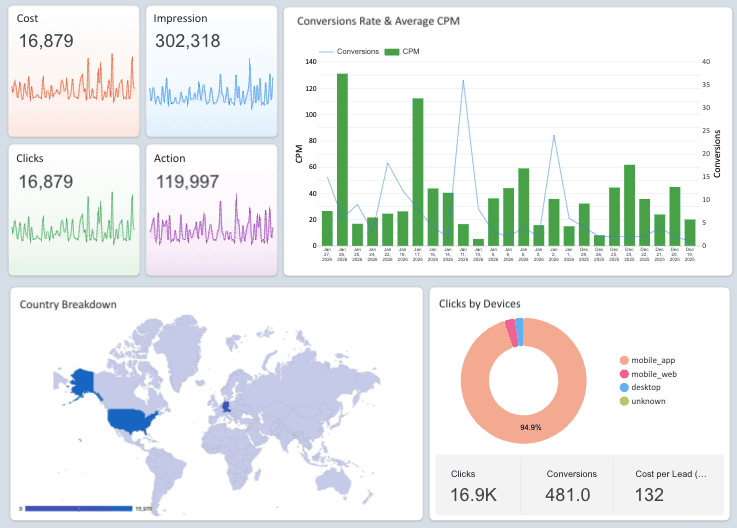737x528 pixels.
Task: Select Australia on the world map
Action: pyautogui.click(x=335, y=480)
